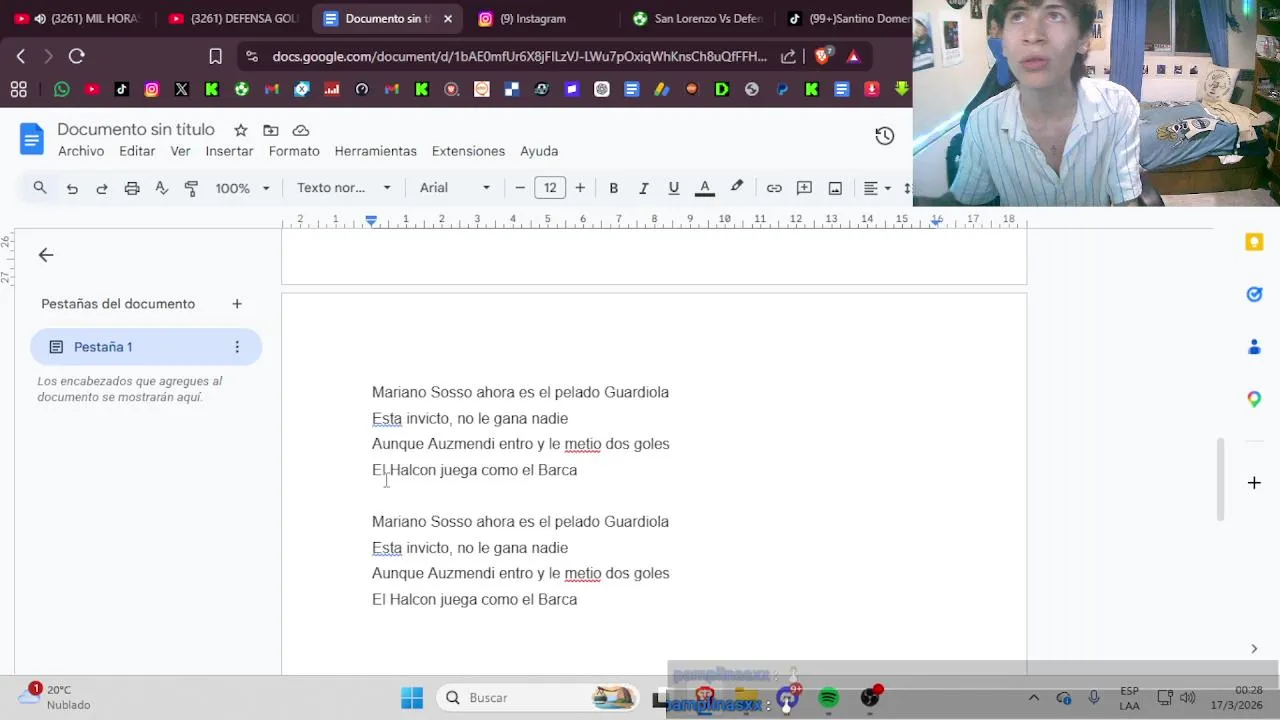1280x720 pixels.
Task: Toggle italic formatting
Action: (644, 188)
